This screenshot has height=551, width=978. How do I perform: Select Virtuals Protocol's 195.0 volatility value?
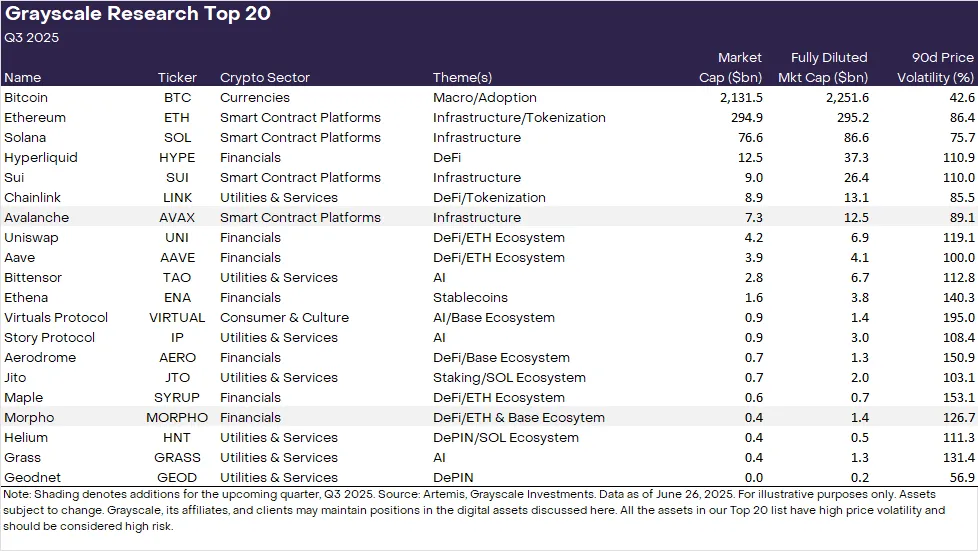coord(957,317)
